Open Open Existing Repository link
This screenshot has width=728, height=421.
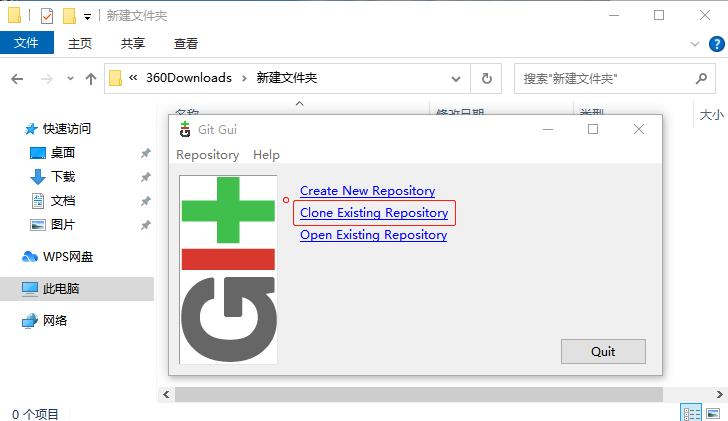coord(373,235)
